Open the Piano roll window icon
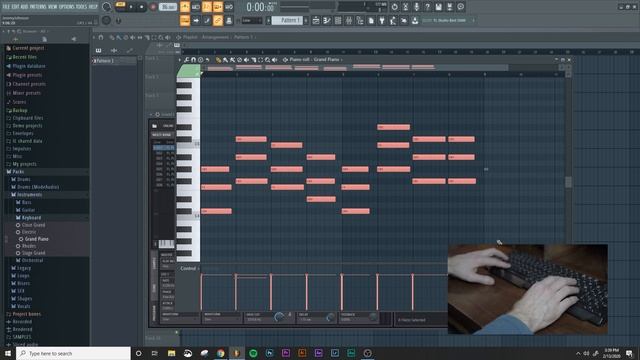The height and width of the screenshot is (360, 640). 327,20
